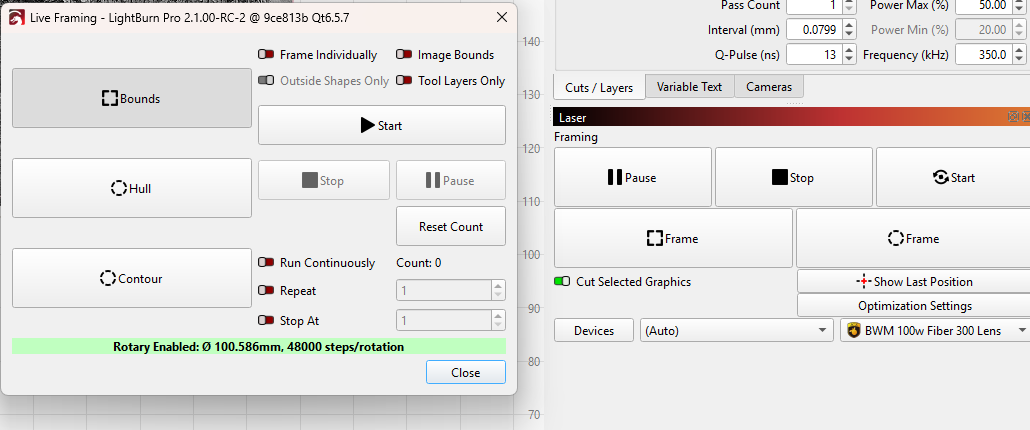Start the job in the Laser panel
Viewport: 1030px width, 430px height.
coord(952,178)
